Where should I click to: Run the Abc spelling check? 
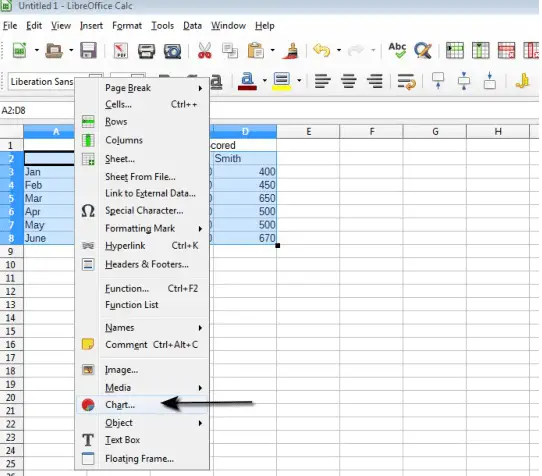coord(397,50)
